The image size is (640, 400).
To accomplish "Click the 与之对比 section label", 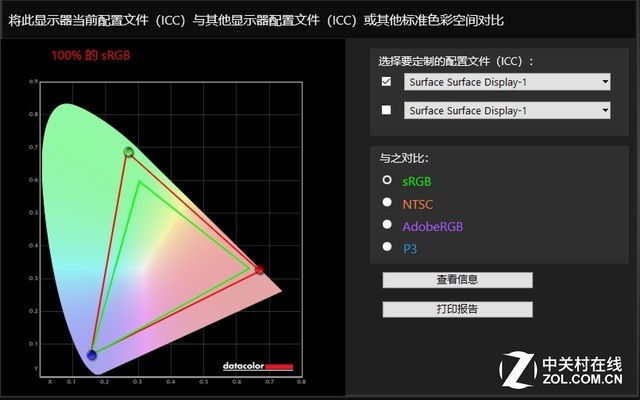I will point(404,158).
